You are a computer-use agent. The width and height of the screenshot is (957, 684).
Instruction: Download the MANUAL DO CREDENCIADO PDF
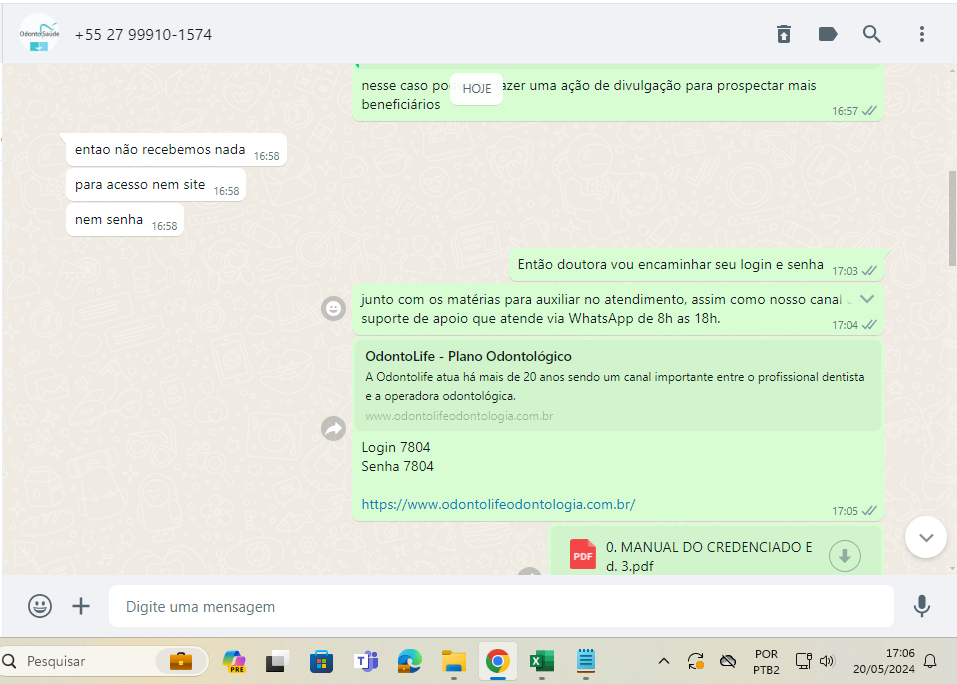[x=845, y=556]
